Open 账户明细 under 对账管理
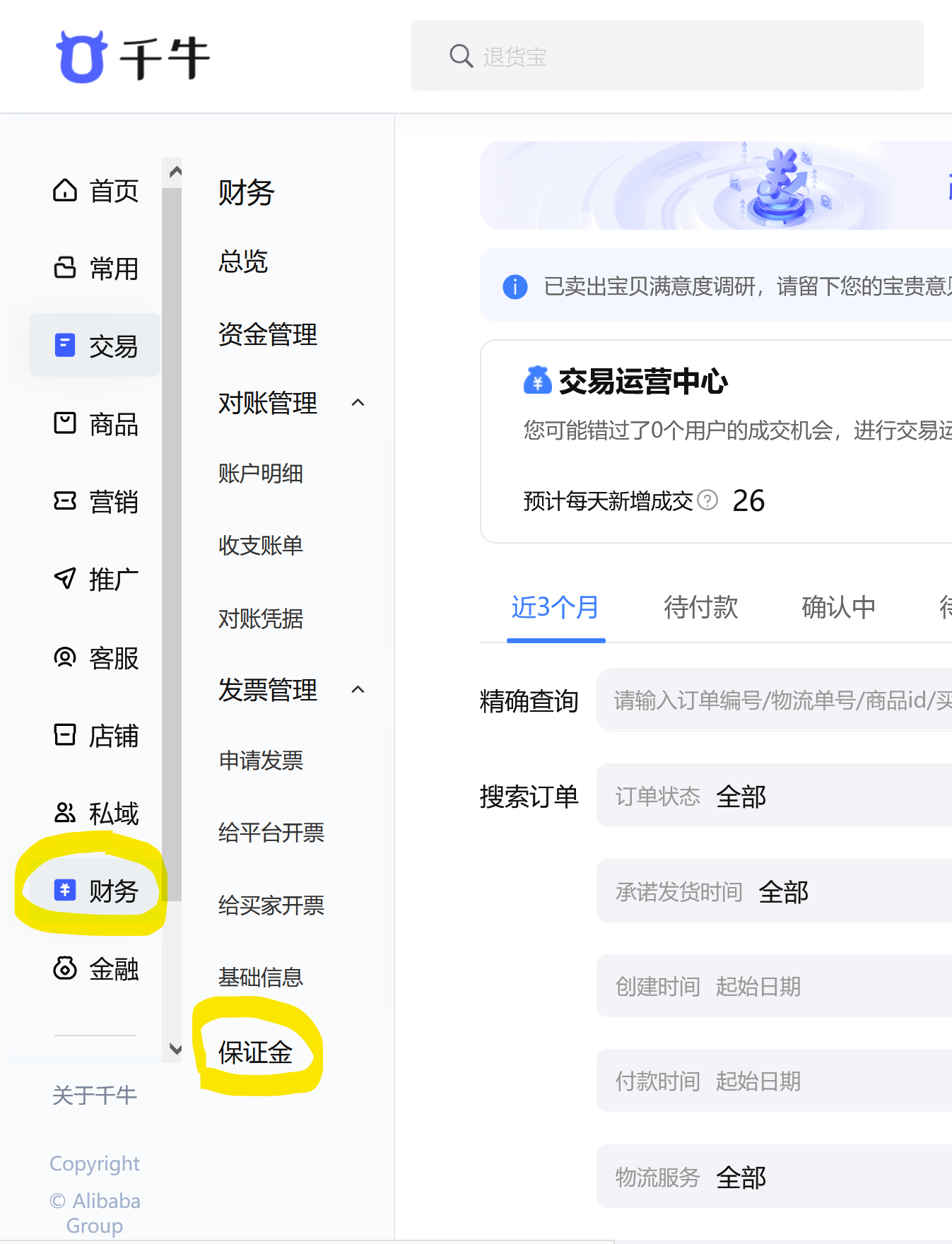The width and height of the screenshot is (952, 1244). tap(261, 474)
